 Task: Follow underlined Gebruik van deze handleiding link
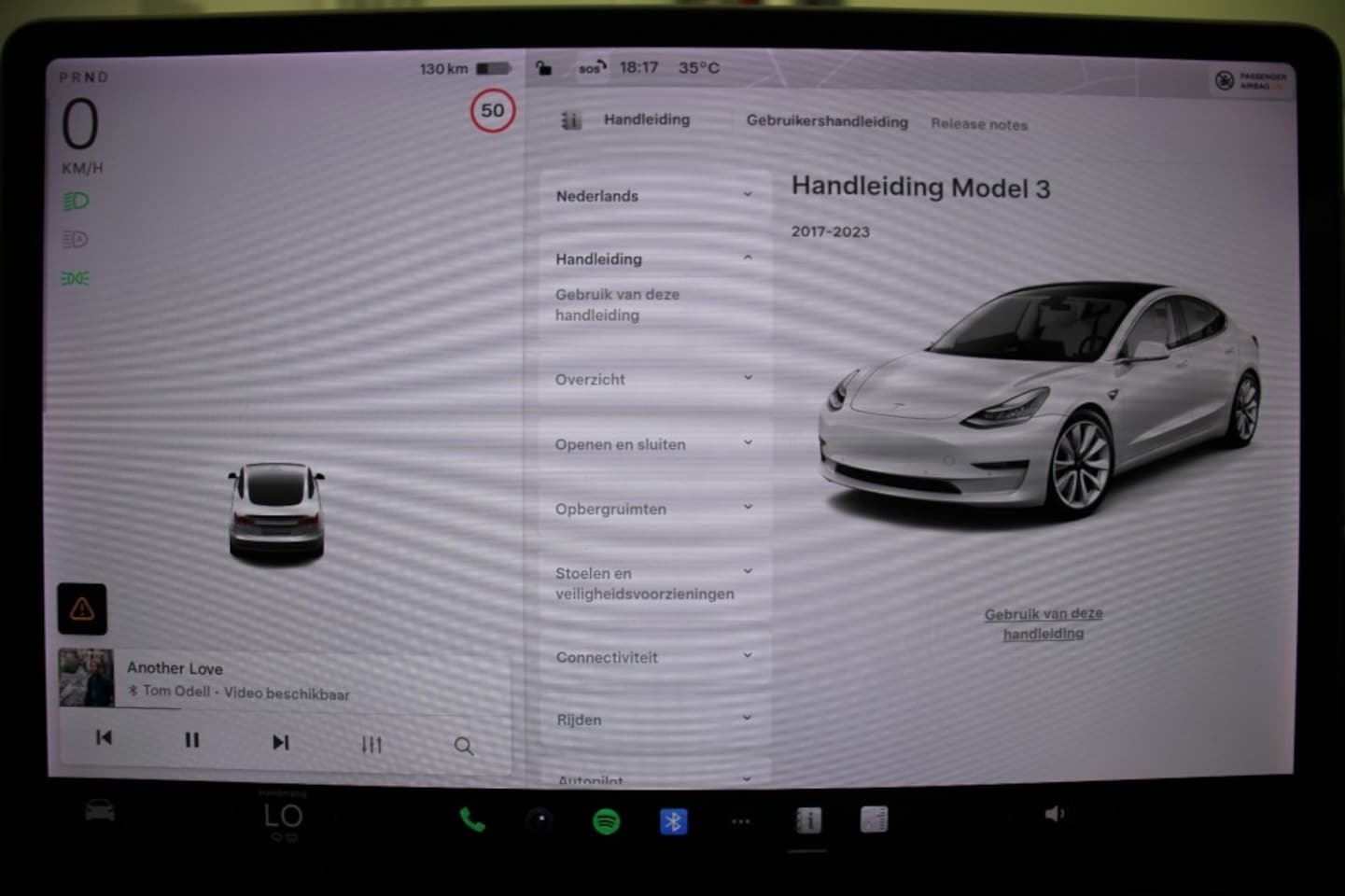tap(1044, 623)
